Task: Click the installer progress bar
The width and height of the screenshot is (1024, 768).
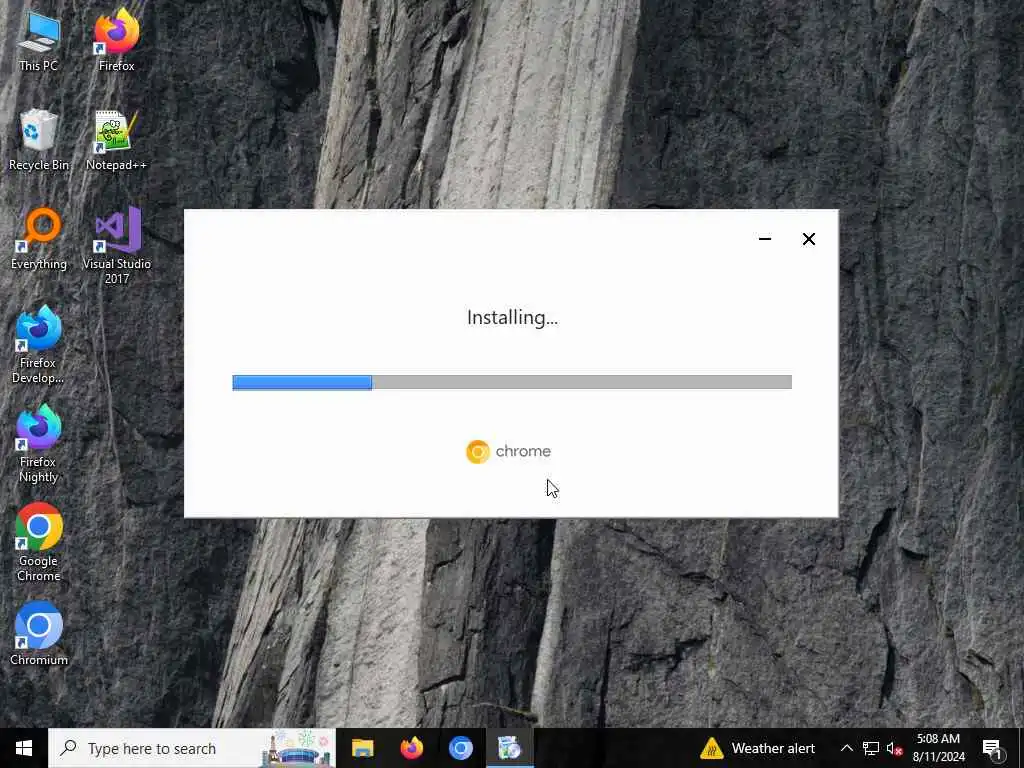Action: pos(512,382)
